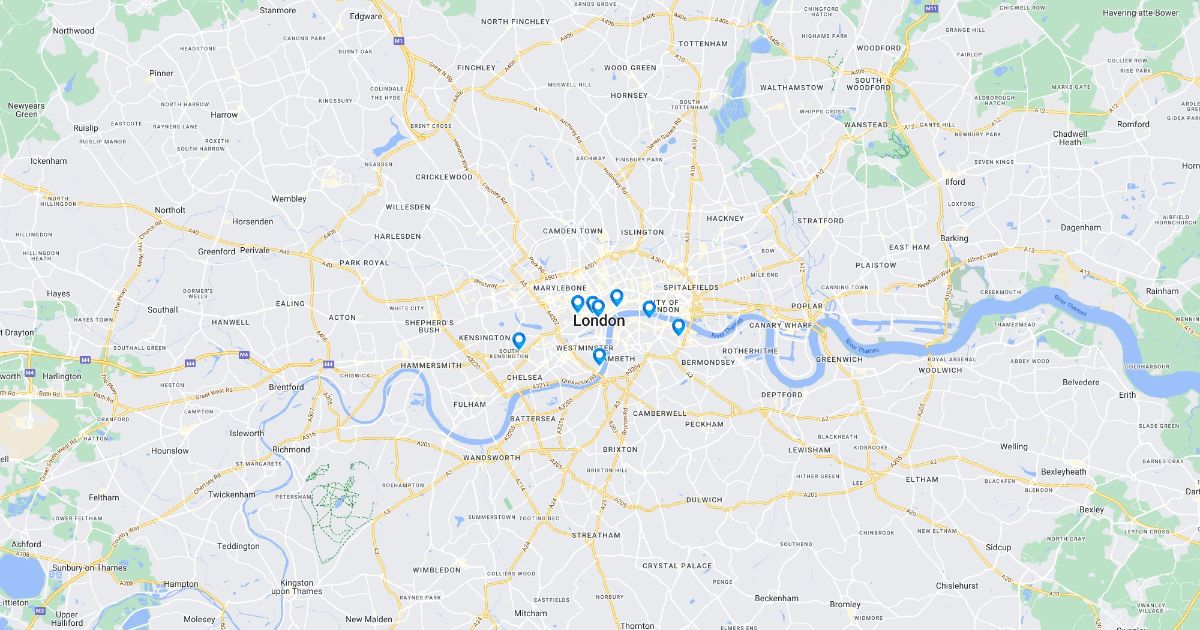Click the M1 motorway shield near Edgware

point(398,41)
